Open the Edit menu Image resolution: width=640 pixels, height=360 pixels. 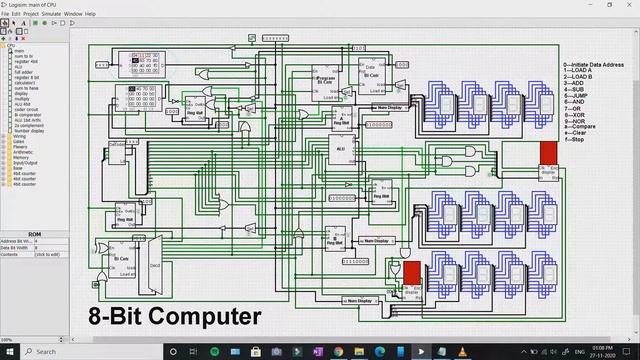(16, 13)
